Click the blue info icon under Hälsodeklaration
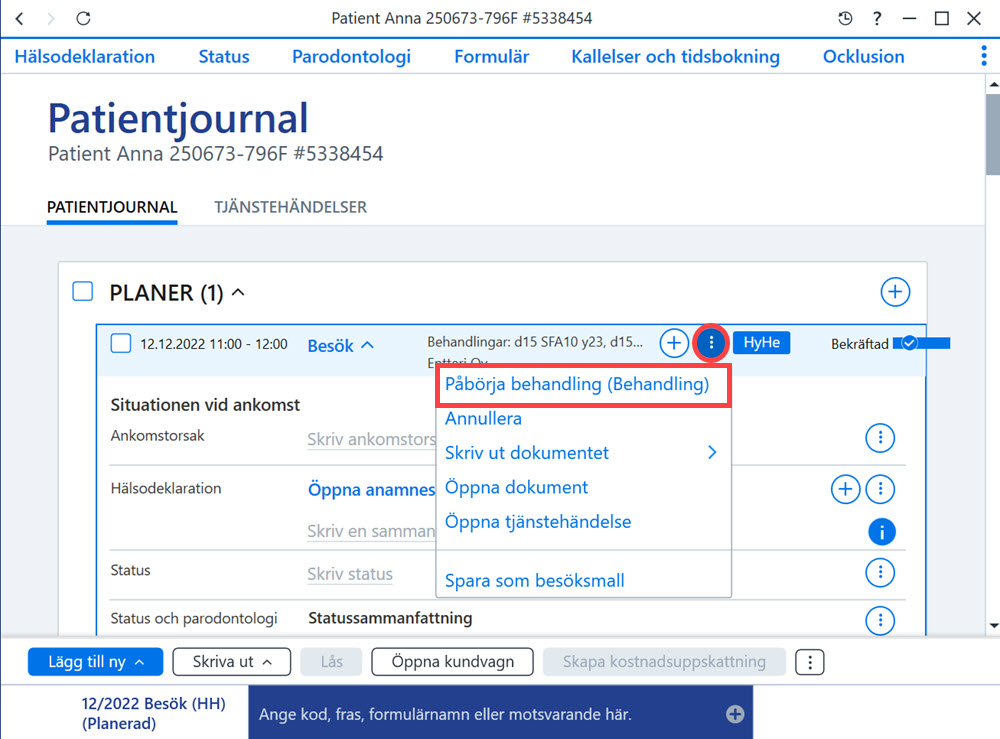 tap(881, 532)
